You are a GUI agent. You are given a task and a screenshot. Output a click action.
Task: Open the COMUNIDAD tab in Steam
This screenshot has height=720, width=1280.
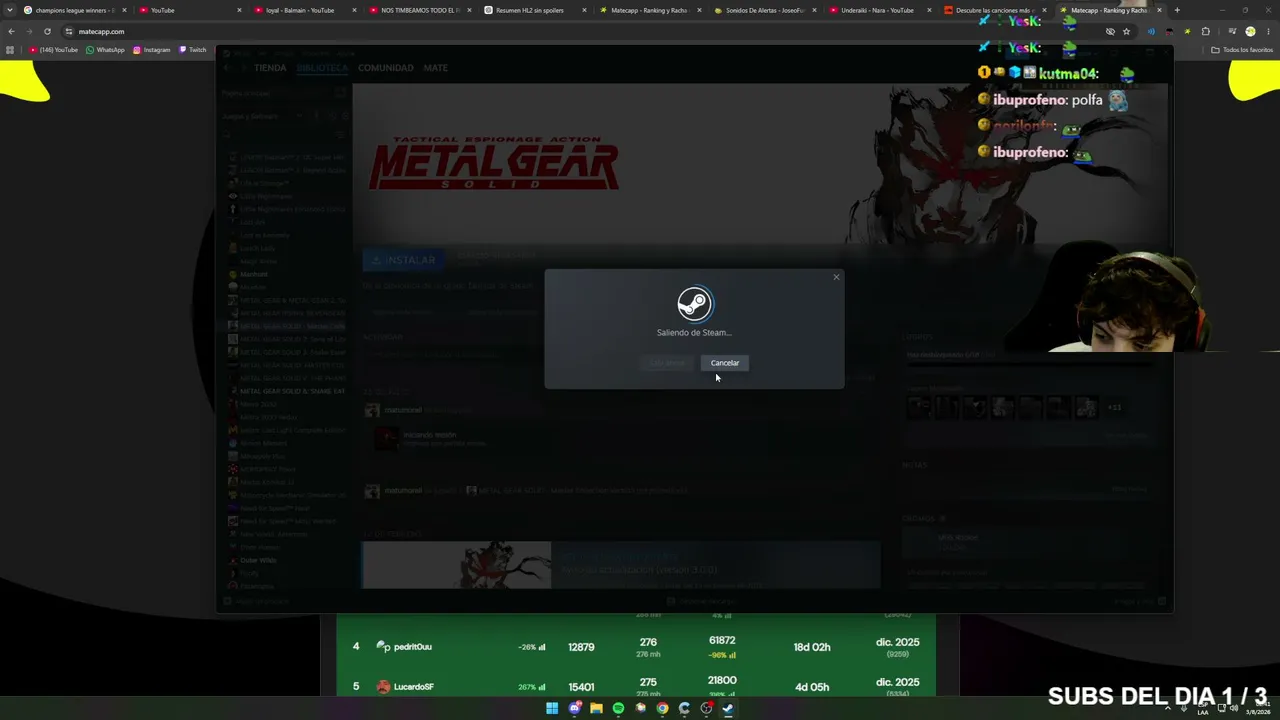[x=386, y=68]
